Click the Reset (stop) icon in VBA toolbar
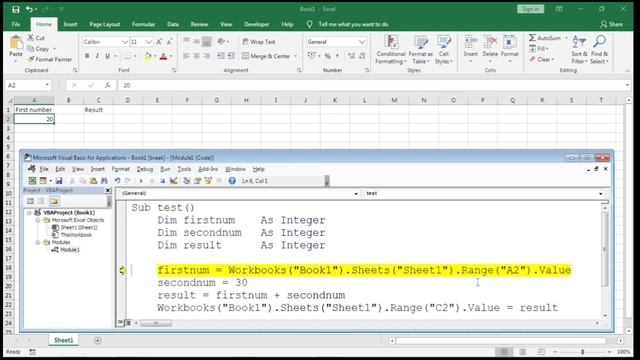Screen dimensions: 640x360 (x=162, y=181)
